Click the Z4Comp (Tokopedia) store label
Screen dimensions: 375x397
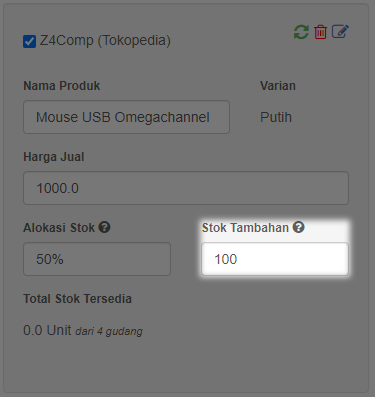(105, 41)
